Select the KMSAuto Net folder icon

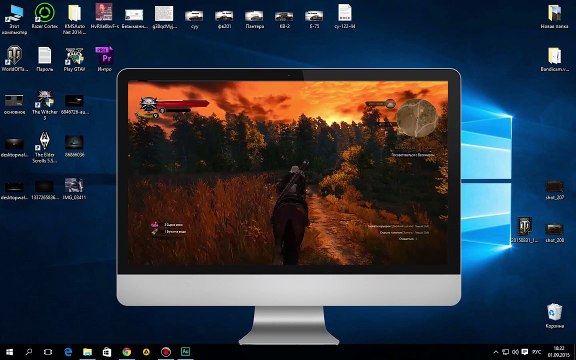[x=75, y=19]
